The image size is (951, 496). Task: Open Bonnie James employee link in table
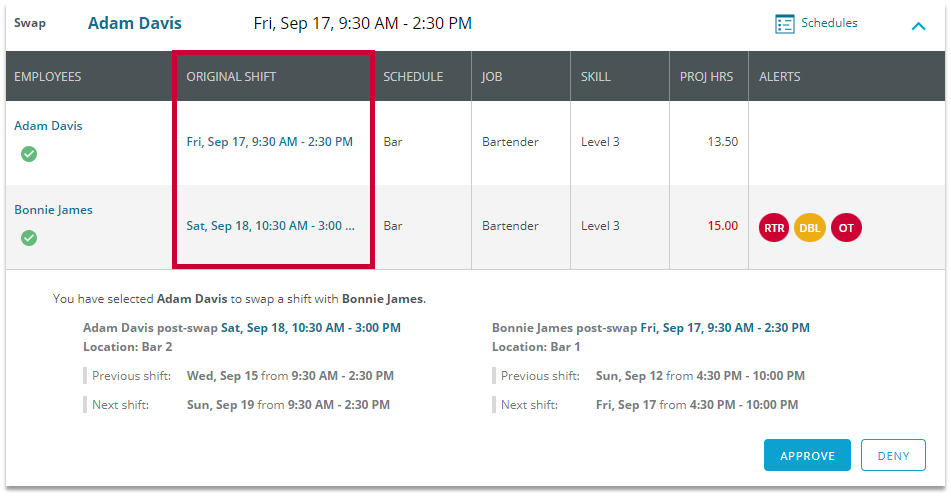53,210
